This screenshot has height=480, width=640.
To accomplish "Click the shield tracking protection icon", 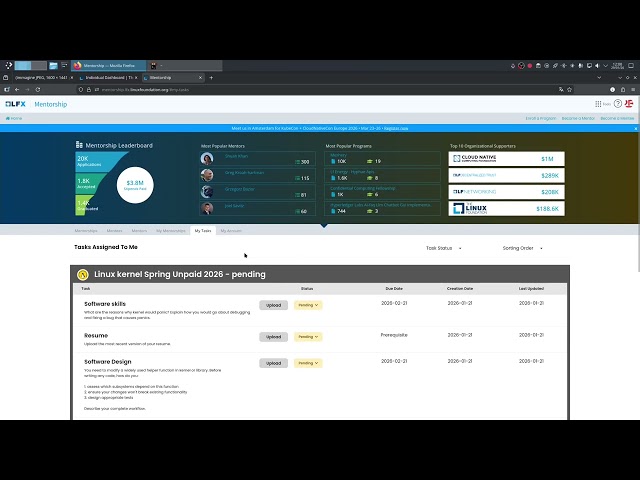I will 81,89.
